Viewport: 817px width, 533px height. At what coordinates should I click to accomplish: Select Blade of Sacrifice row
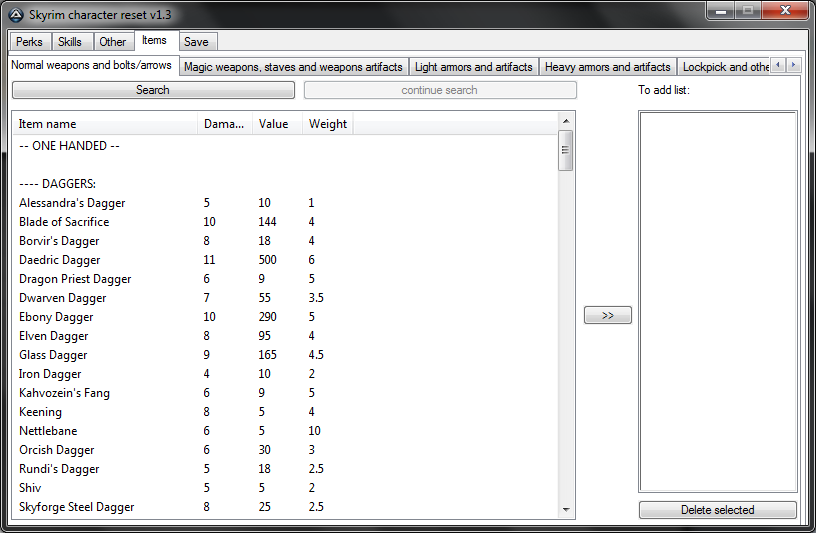(x=285, y=222)
